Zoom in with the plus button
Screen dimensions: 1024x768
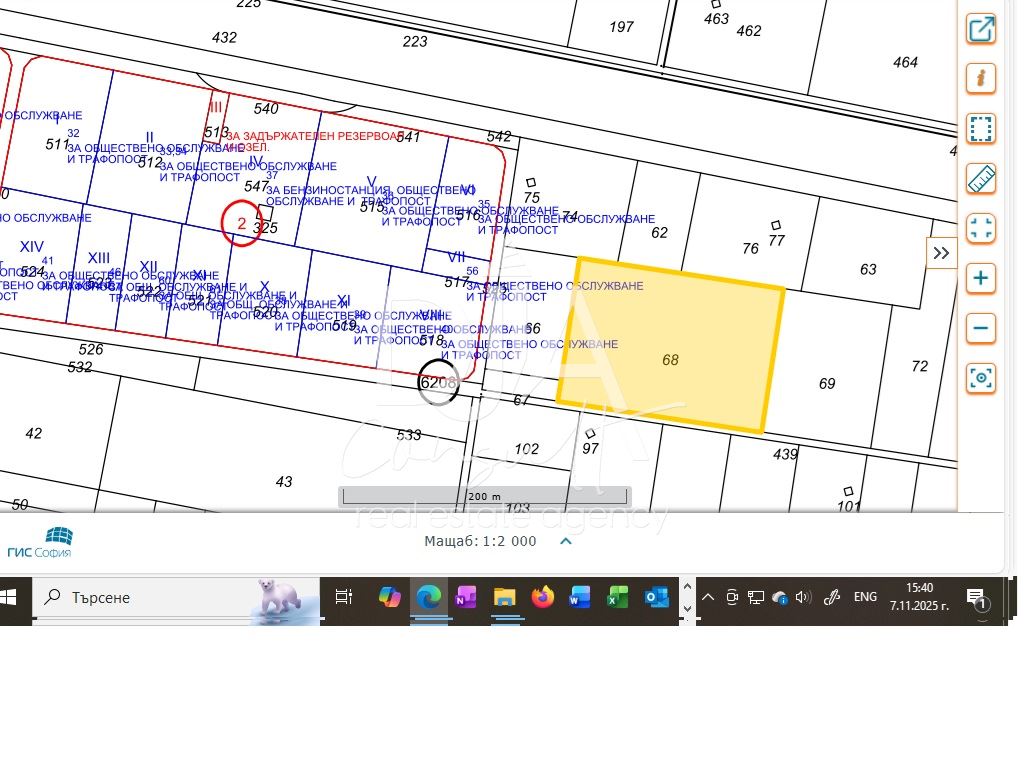[981, 278]
